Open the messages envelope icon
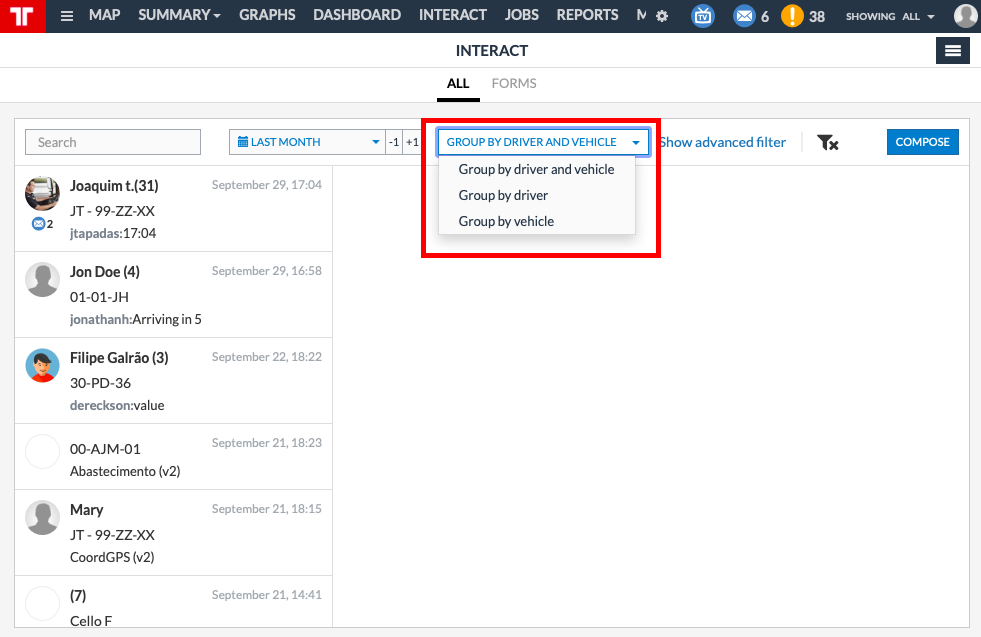Image resolution: width=981 pixels, height=637 pixels. pyautogui.click(x=744, y=16)
